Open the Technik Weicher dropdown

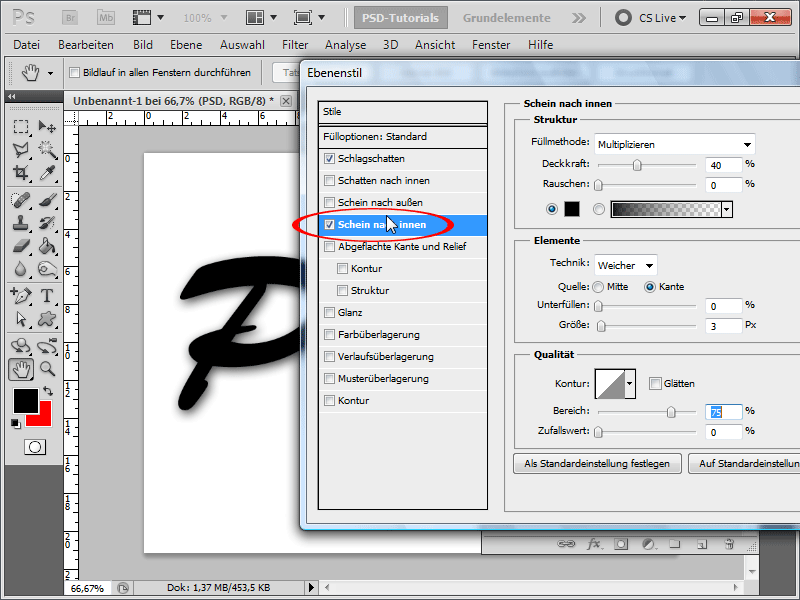[626, 266]
